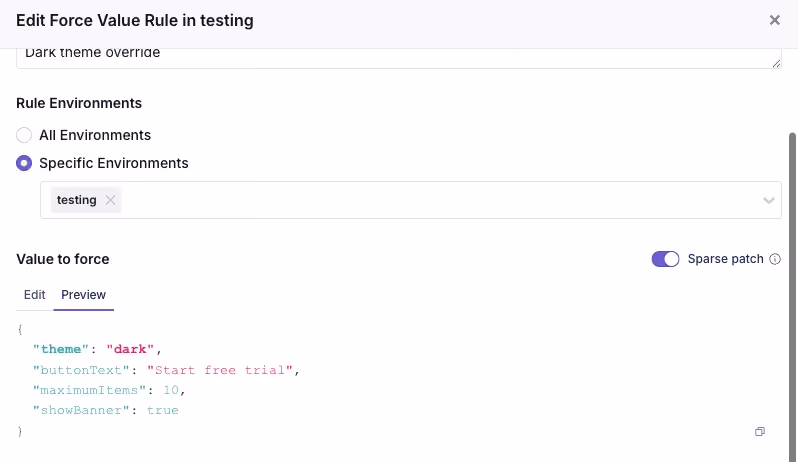Click the description field with Dark theme override

coord(399,58)
